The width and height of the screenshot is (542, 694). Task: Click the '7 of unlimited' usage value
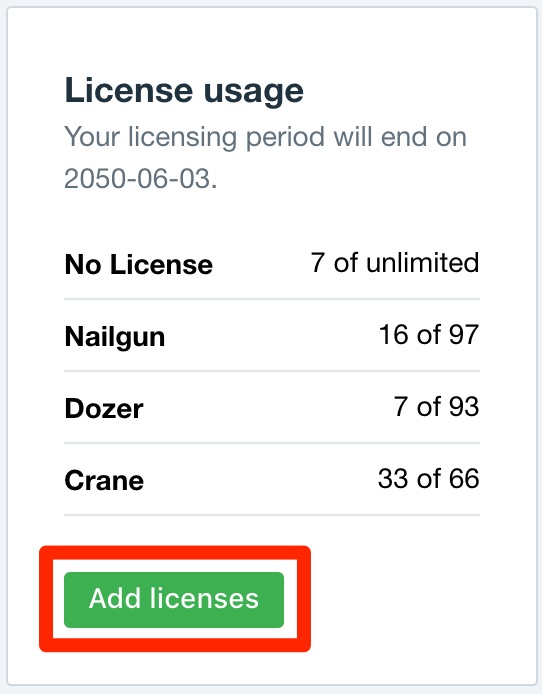point(395,262)
